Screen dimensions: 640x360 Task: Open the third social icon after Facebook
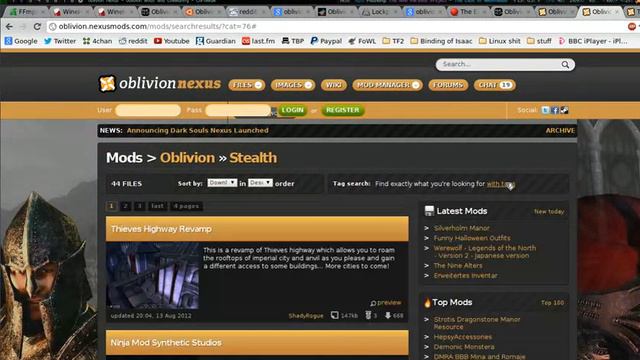tap(564, 110)
